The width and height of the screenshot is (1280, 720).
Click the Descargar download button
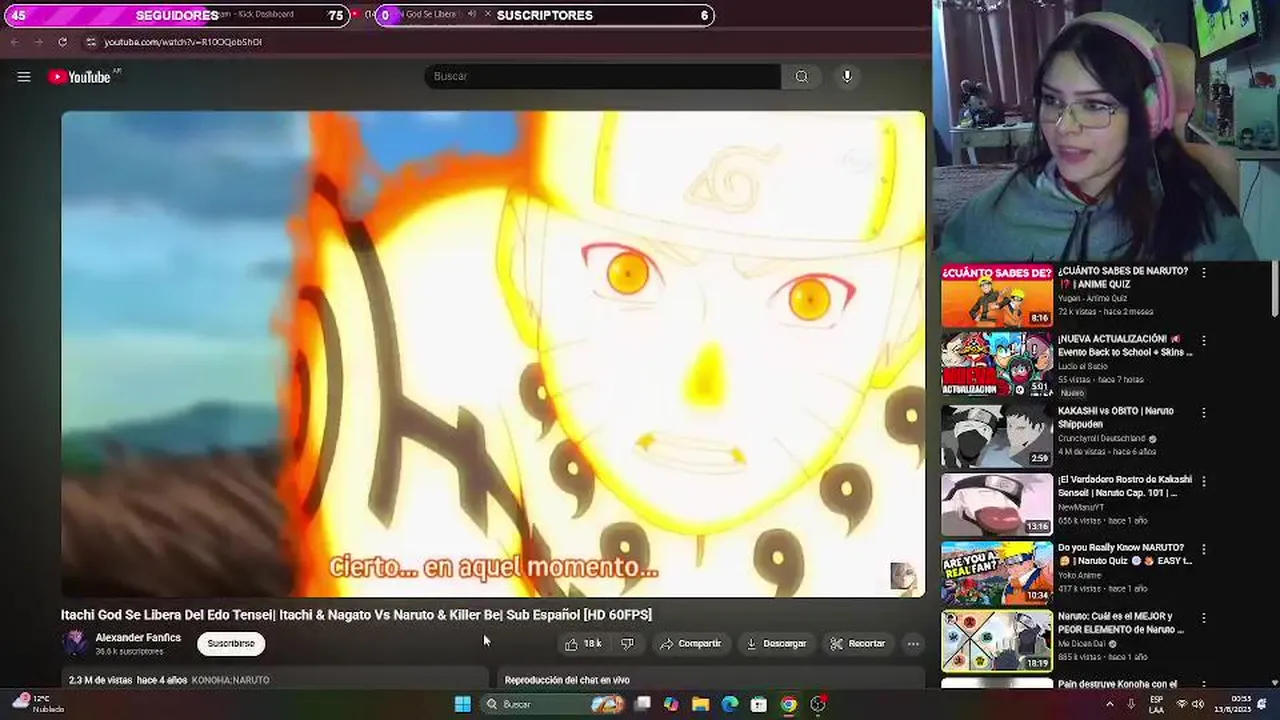tap(776, 644)
